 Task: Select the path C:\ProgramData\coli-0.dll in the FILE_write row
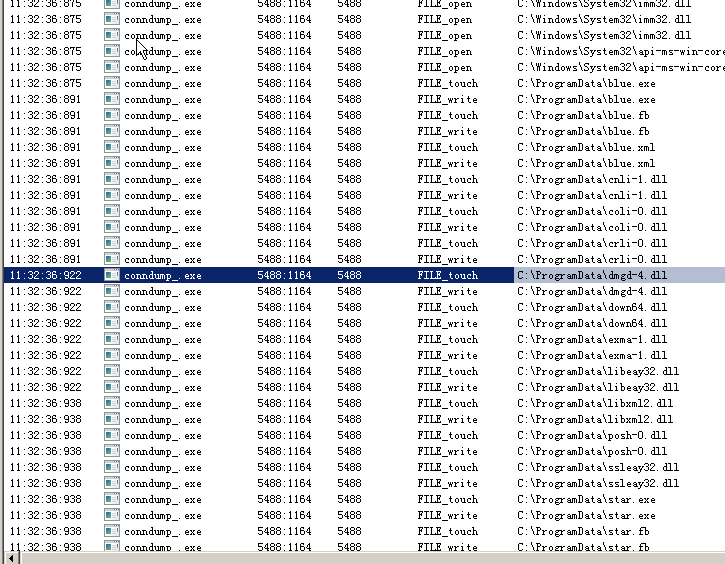(592, 227)
